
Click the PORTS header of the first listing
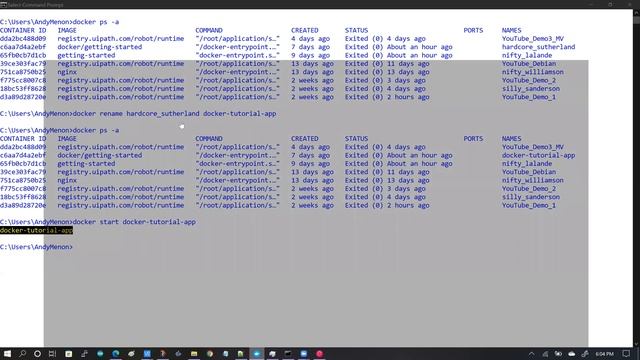pos(473,30)
